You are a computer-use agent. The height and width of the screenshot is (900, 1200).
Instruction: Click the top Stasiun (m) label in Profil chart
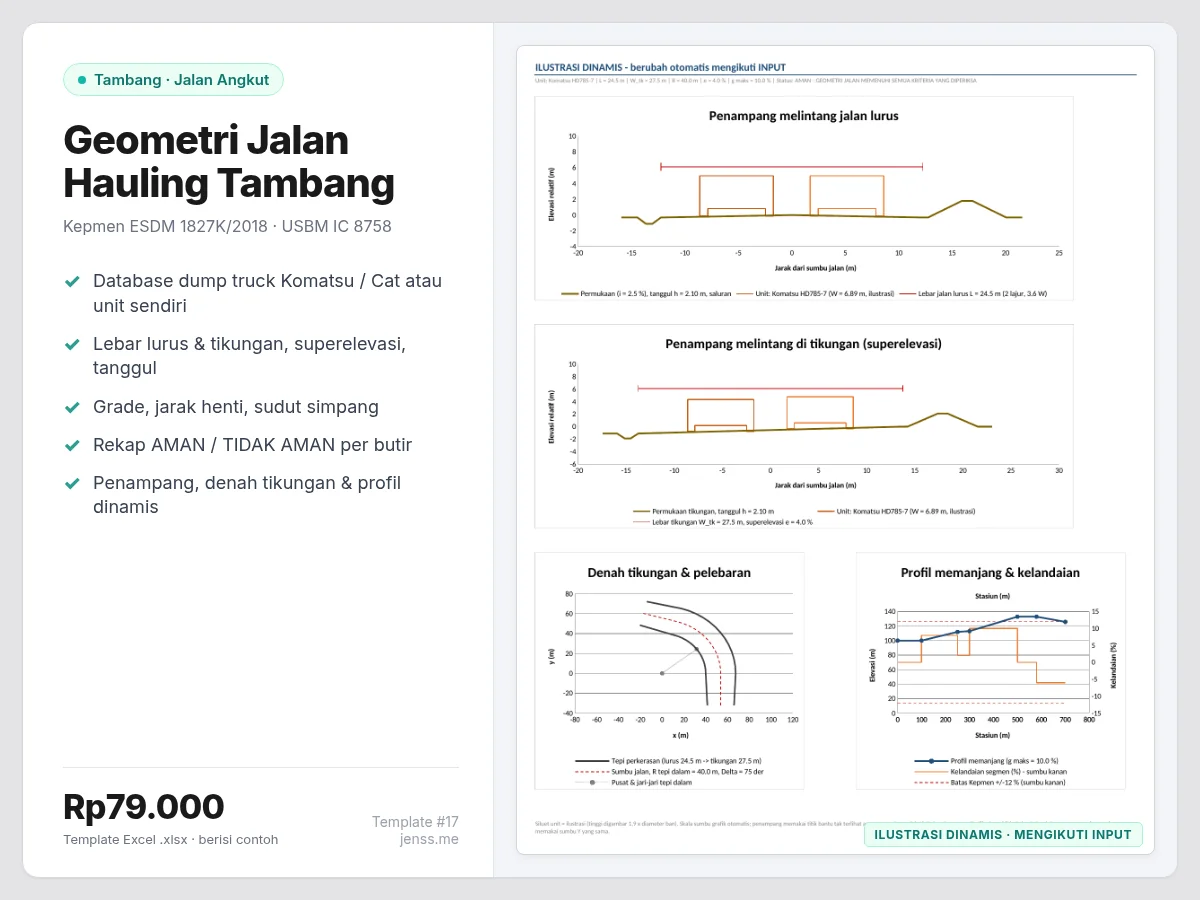(x=990, y=596)
